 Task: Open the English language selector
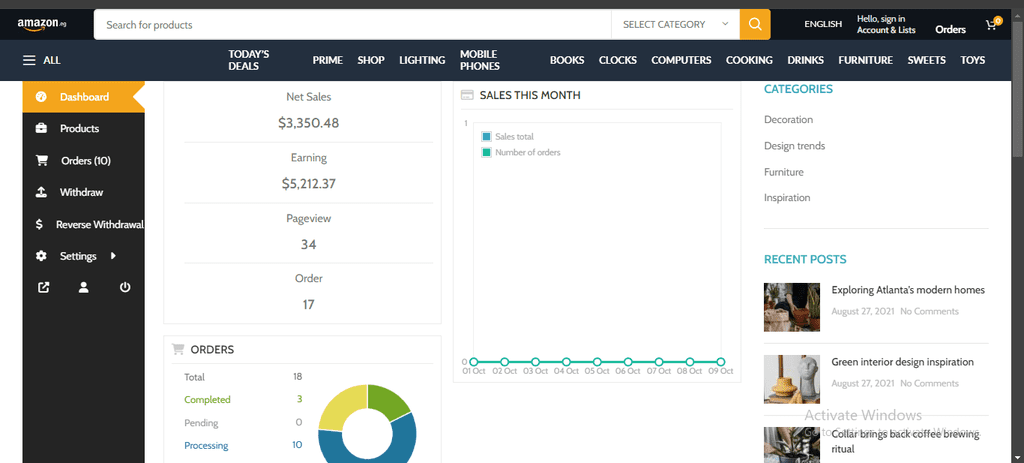click(823, 24)
